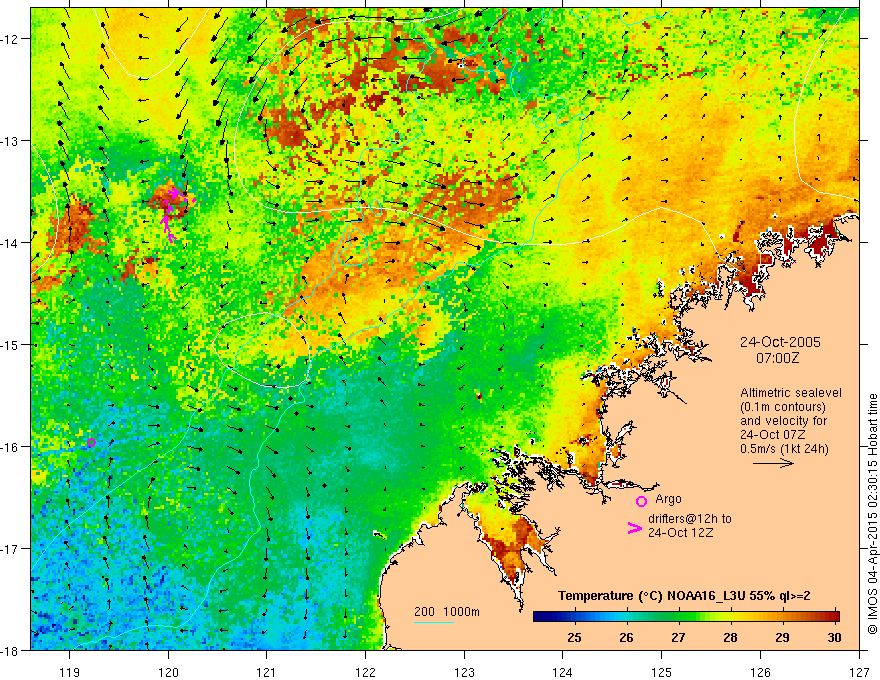Click the "24-Oct 12Z" legend text
Screen dimensions: 880x680
pyautogui.click(x=681, y=533)
